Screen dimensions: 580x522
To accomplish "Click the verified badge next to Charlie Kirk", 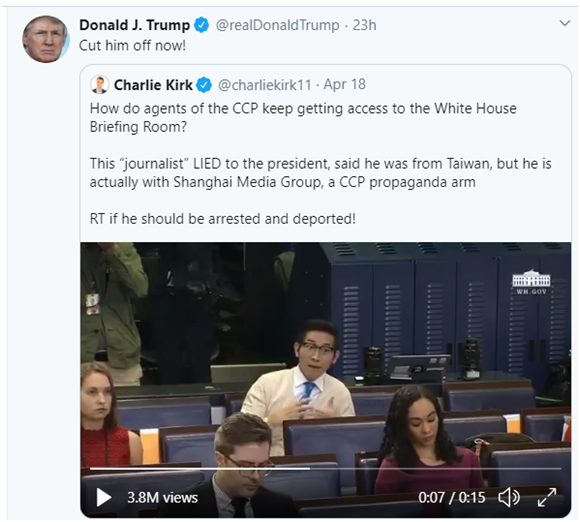I will pyautogui.click(x=204, y=85).
